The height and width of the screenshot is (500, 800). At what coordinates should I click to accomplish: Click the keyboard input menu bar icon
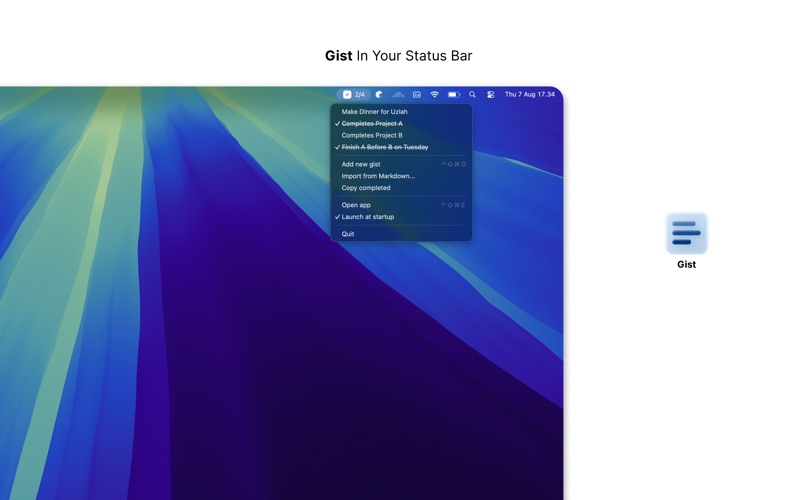coord(417,94)
